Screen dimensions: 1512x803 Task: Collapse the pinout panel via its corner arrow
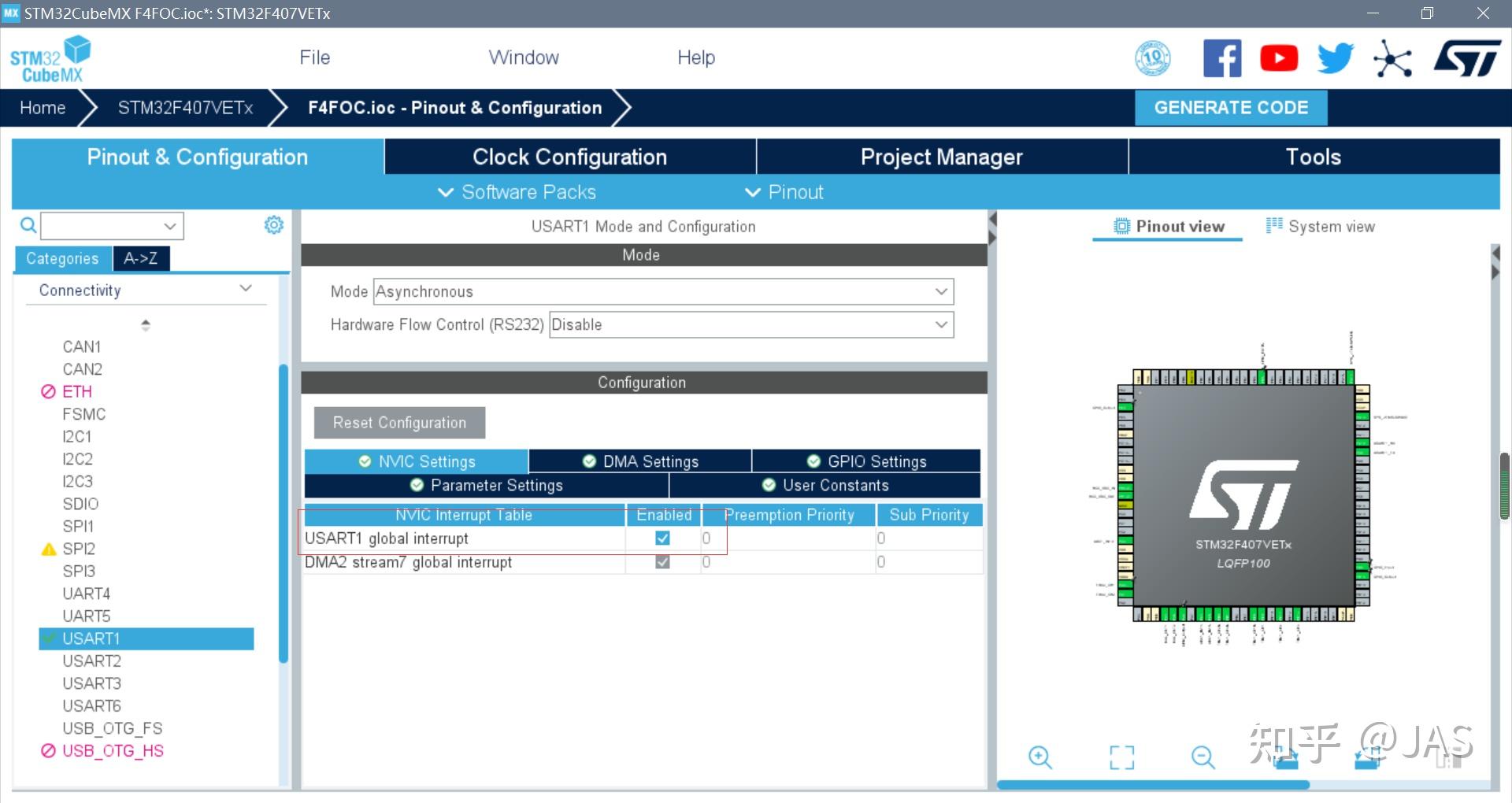(x=1495, y=253)
